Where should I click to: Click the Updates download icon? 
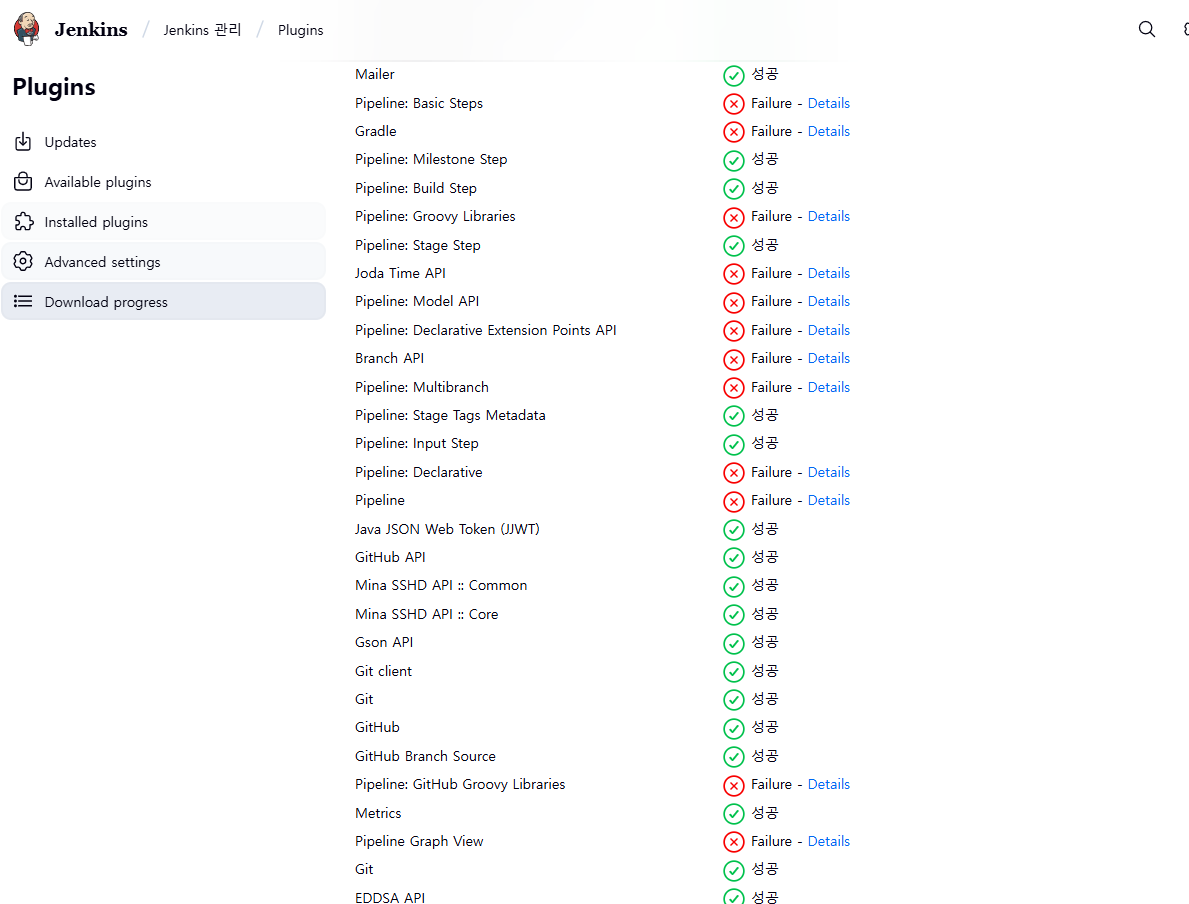[x=24, y=142]
